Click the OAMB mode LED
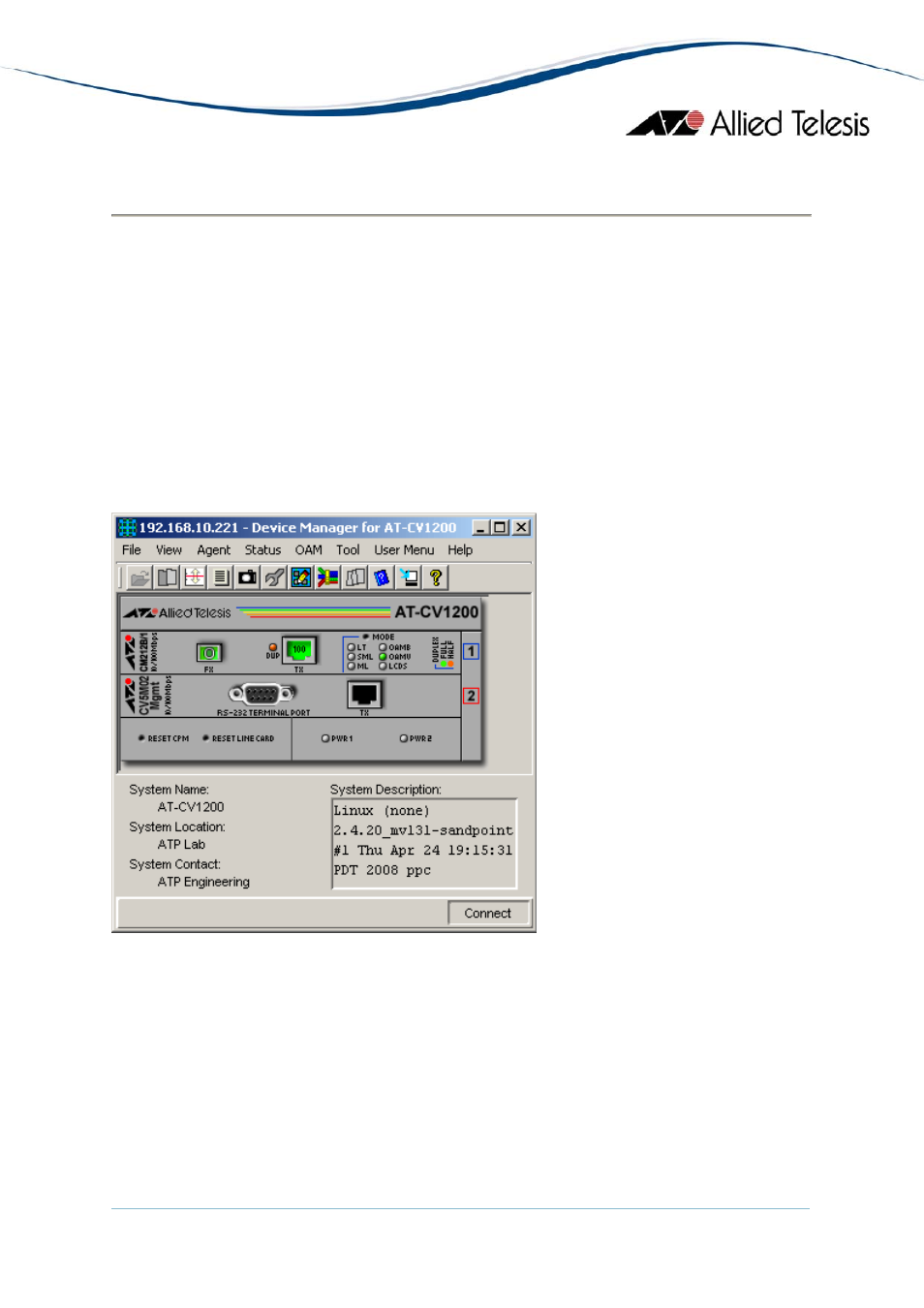This screenshot has width=924, height=1308. 383,647
